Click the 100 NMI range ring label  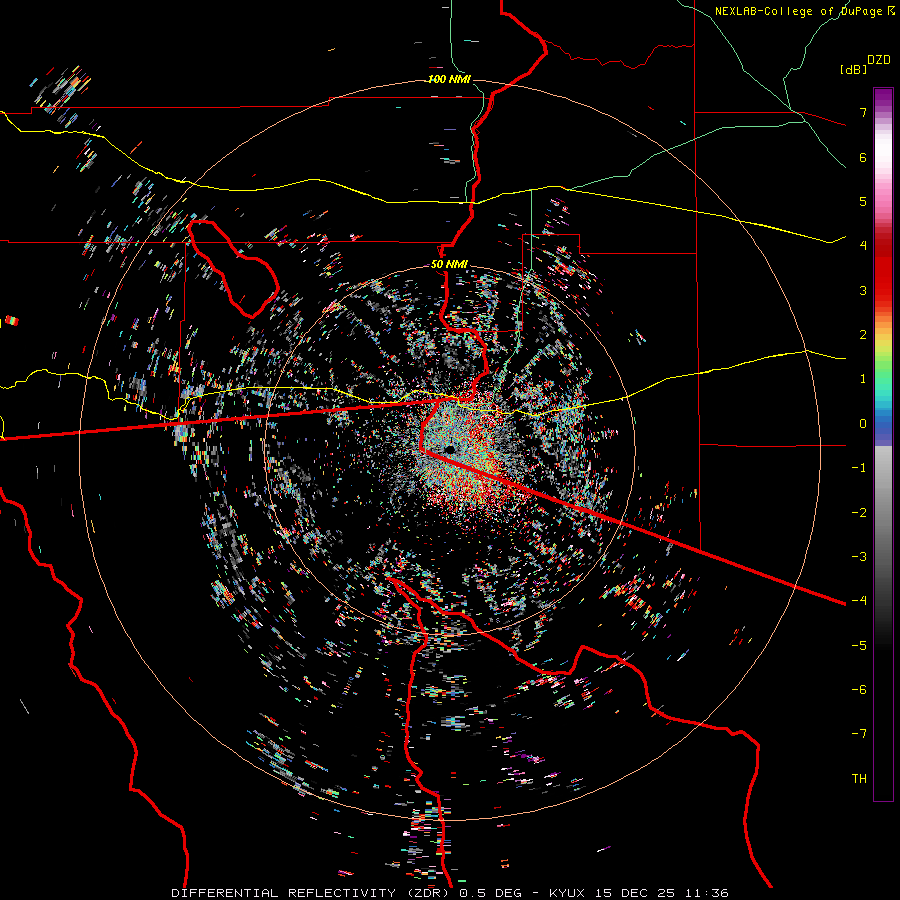pyautogui.click(x=449, y=79)
